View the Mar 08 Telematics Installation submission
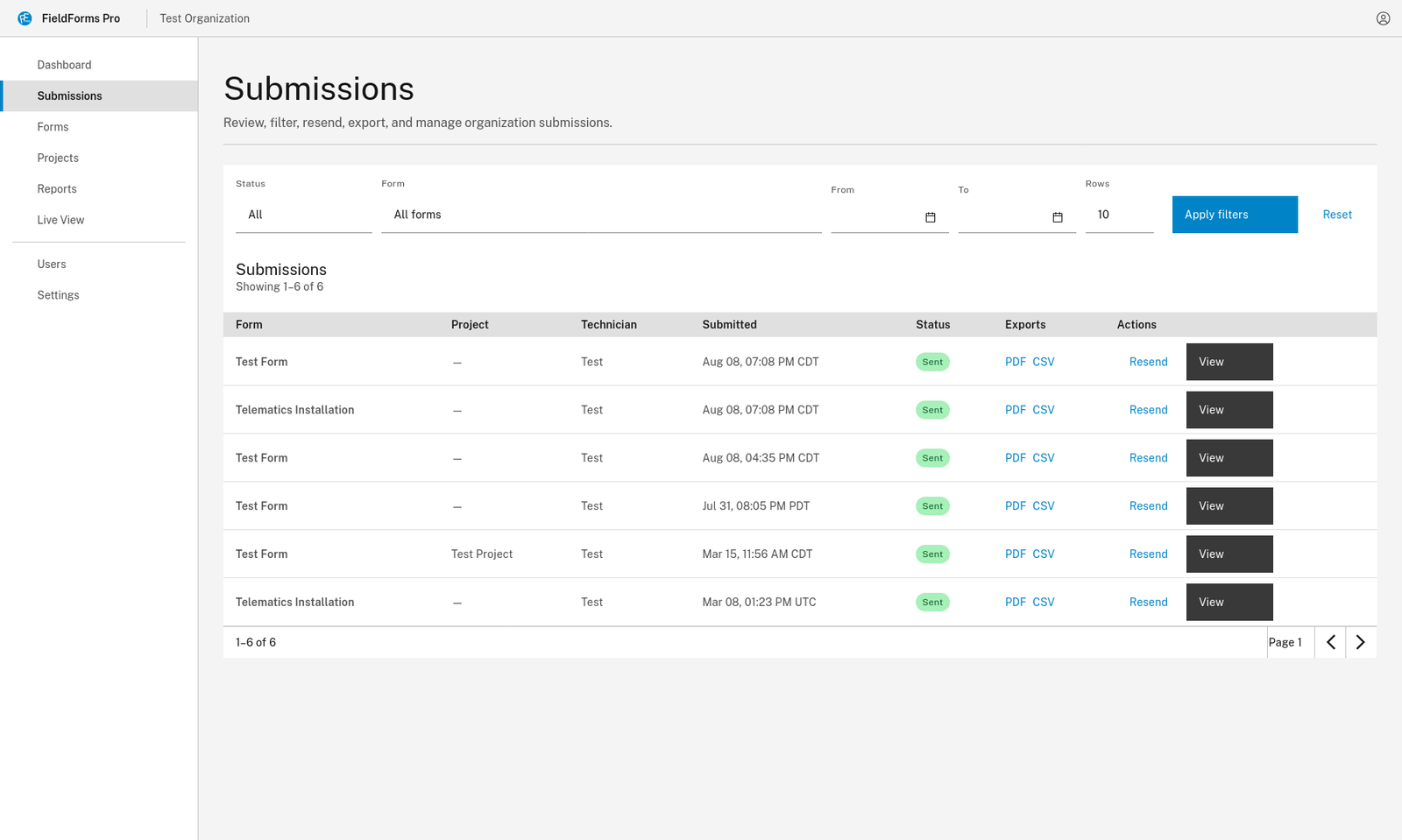This screenshot has width=1402, height=840. pos(1229,603)
